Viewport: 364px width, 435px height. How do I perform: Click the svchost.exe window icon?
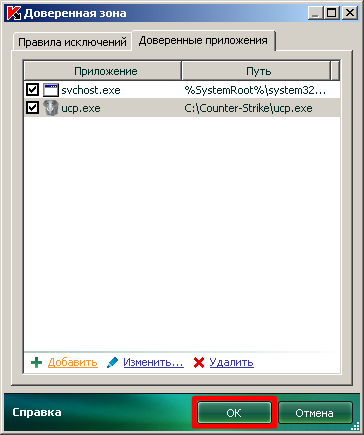[51, 90]
